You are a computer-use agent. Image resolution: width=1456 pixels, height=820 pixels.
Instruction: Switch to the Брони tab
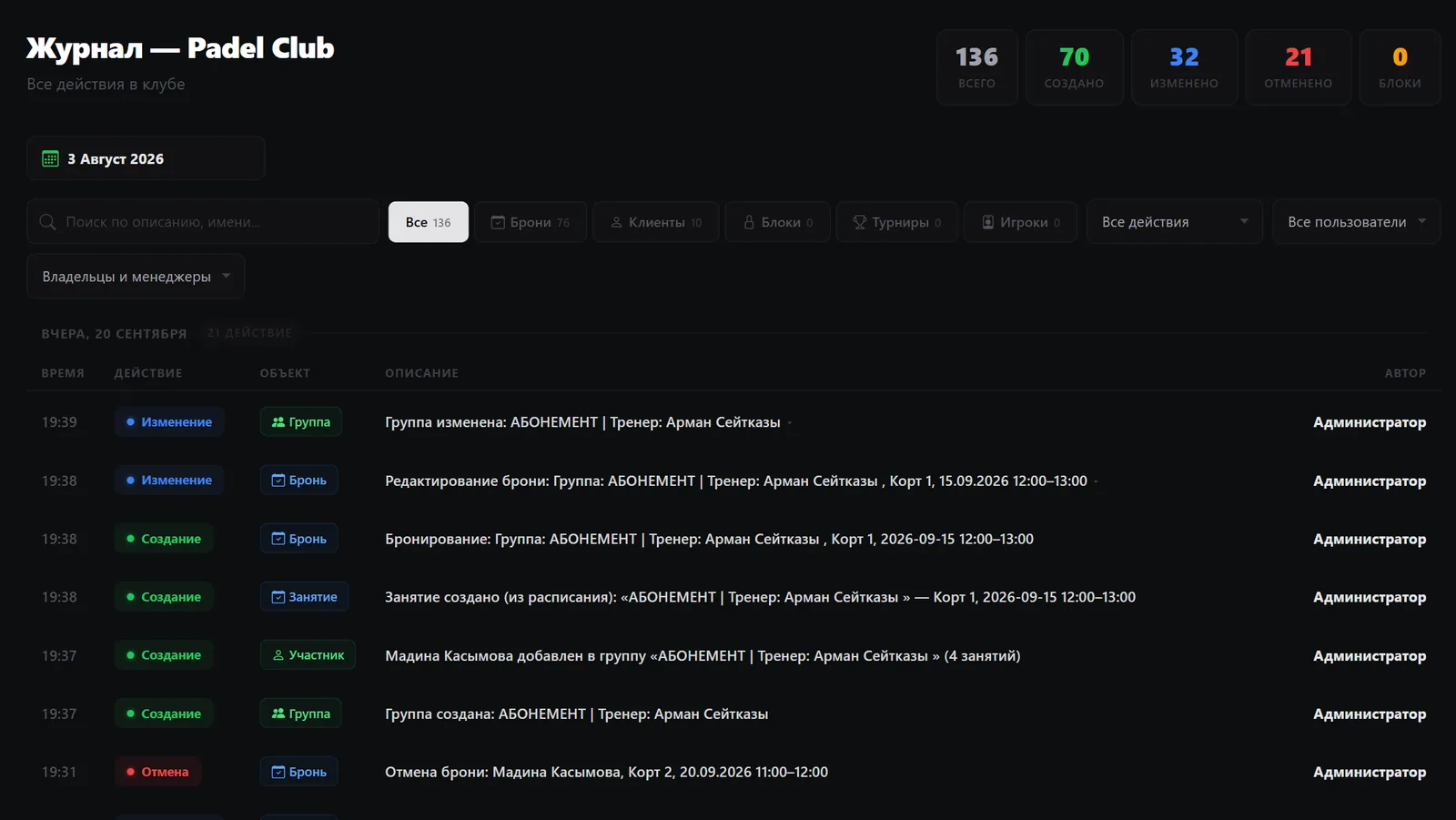531,222
